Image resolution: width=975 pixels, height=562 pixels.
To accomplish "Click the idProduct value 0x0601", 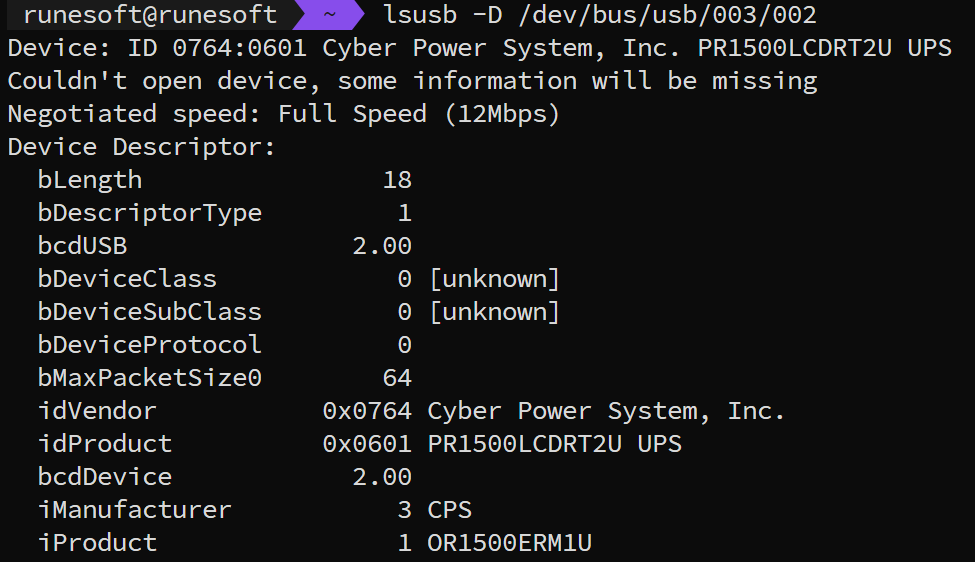I will (x=367, y=444).
